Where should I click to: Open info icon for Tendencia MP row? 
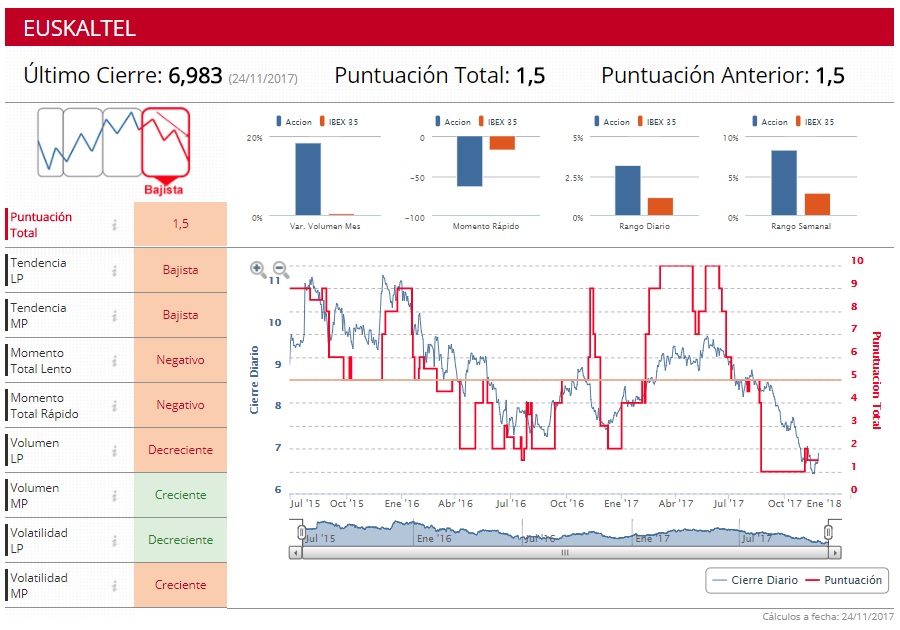[115, 316]
